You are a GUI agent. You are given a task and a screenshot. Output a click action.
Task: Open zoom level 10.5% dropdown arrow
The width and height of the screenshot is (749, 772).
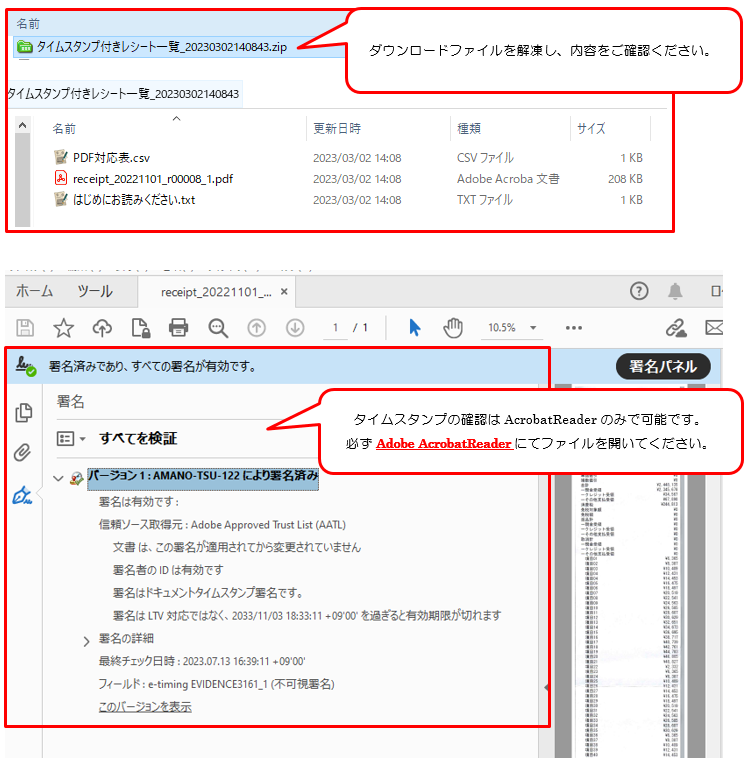click(x=533, y=328)
